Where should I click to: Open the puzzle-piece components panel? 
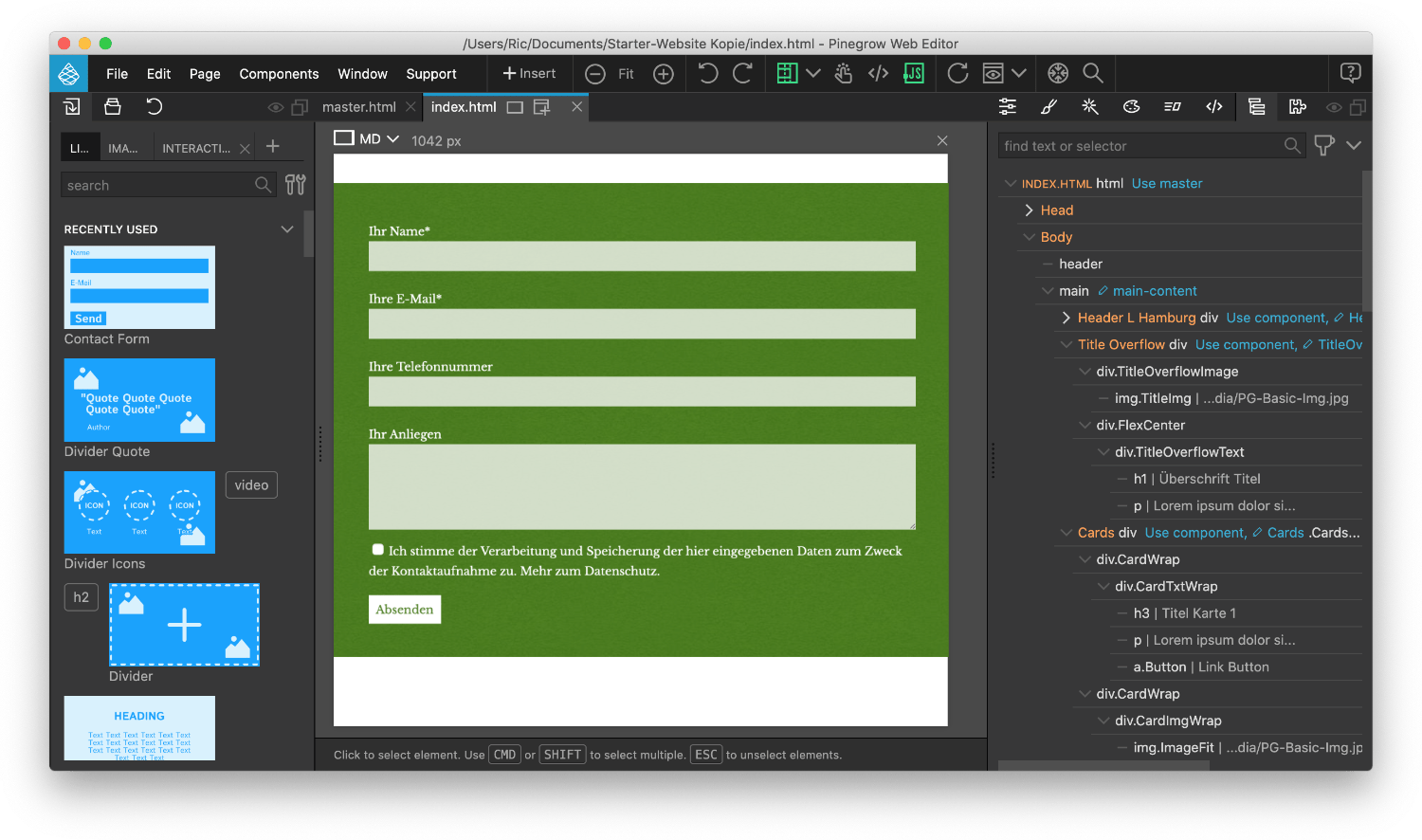tap(1298, 107)
